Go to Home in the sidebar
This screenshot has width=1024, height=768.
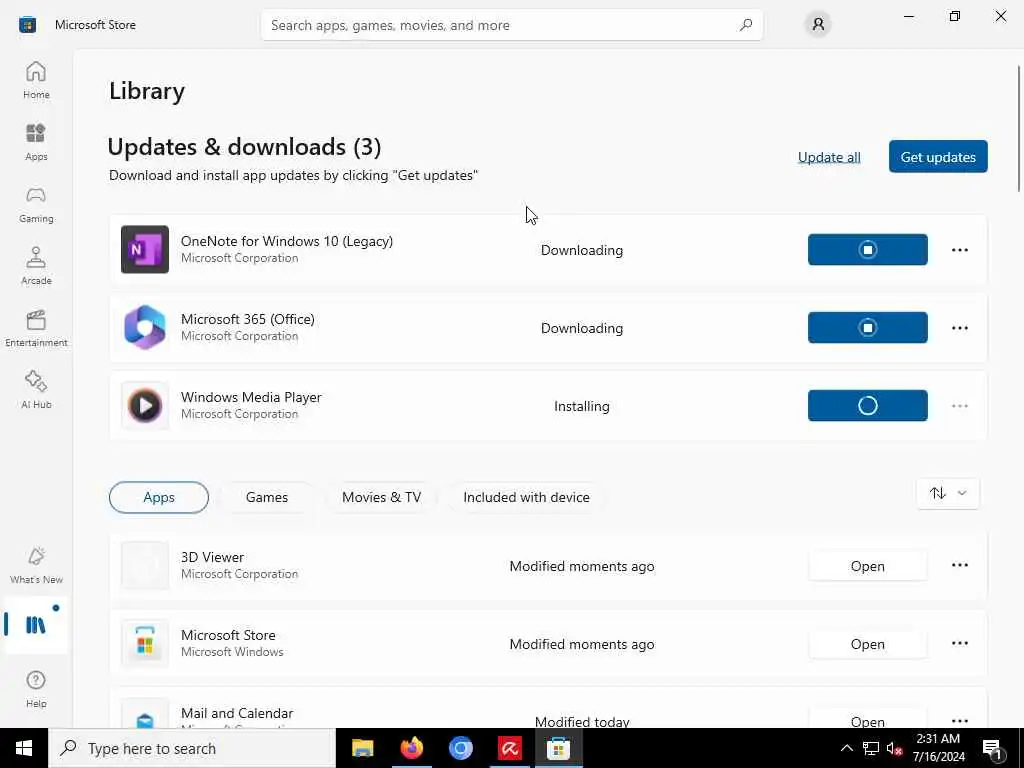pos(36,80)
